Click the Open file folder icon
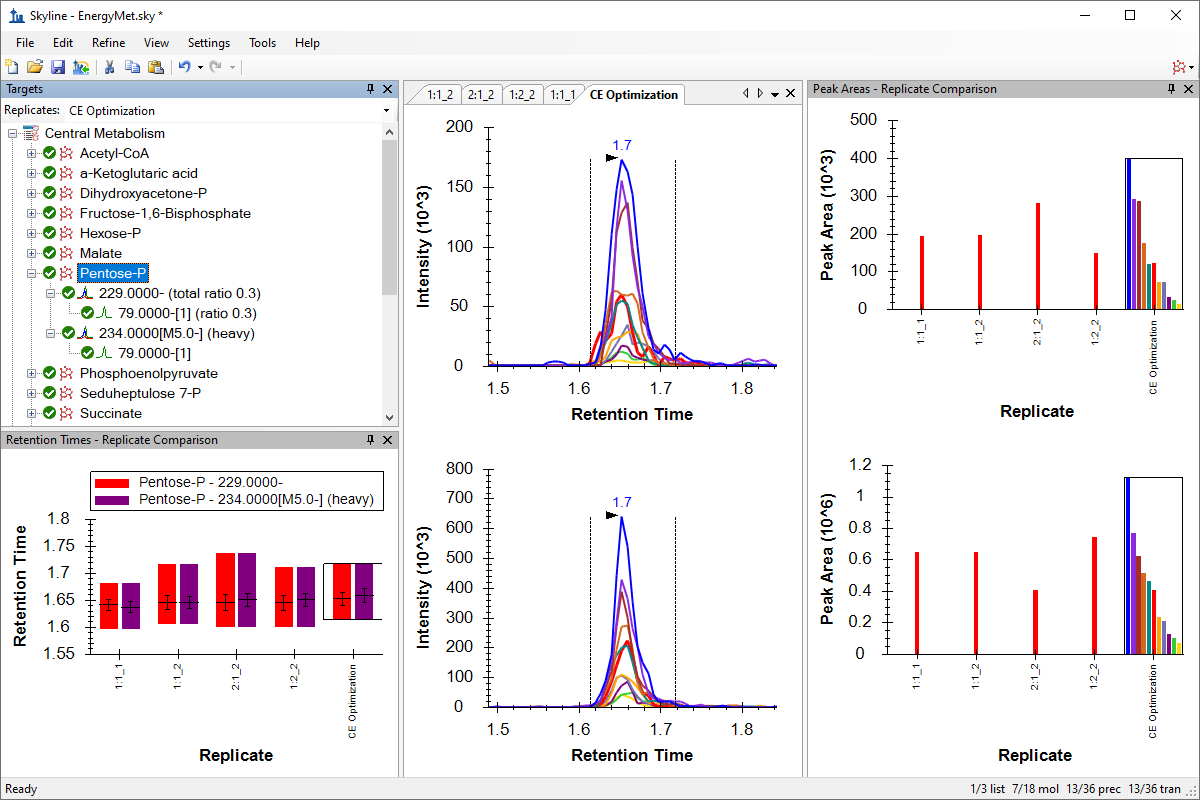The width and height of the screenshot is (1200, 800). coord(35,67)
